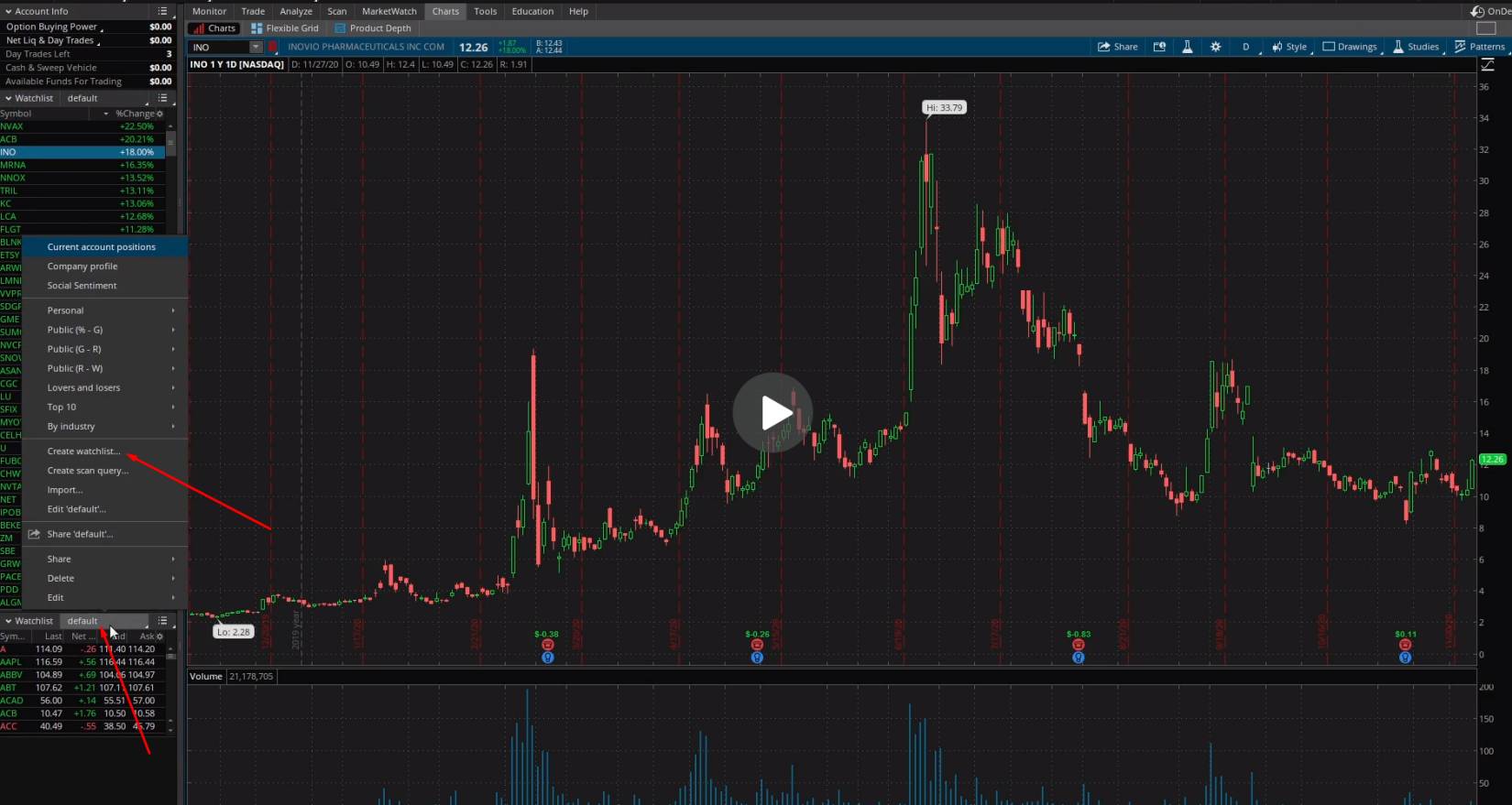Select the MRNA row in watchlist
Image resolution: width=1512 pixels, height=805 pixels.
click(82, 165)
